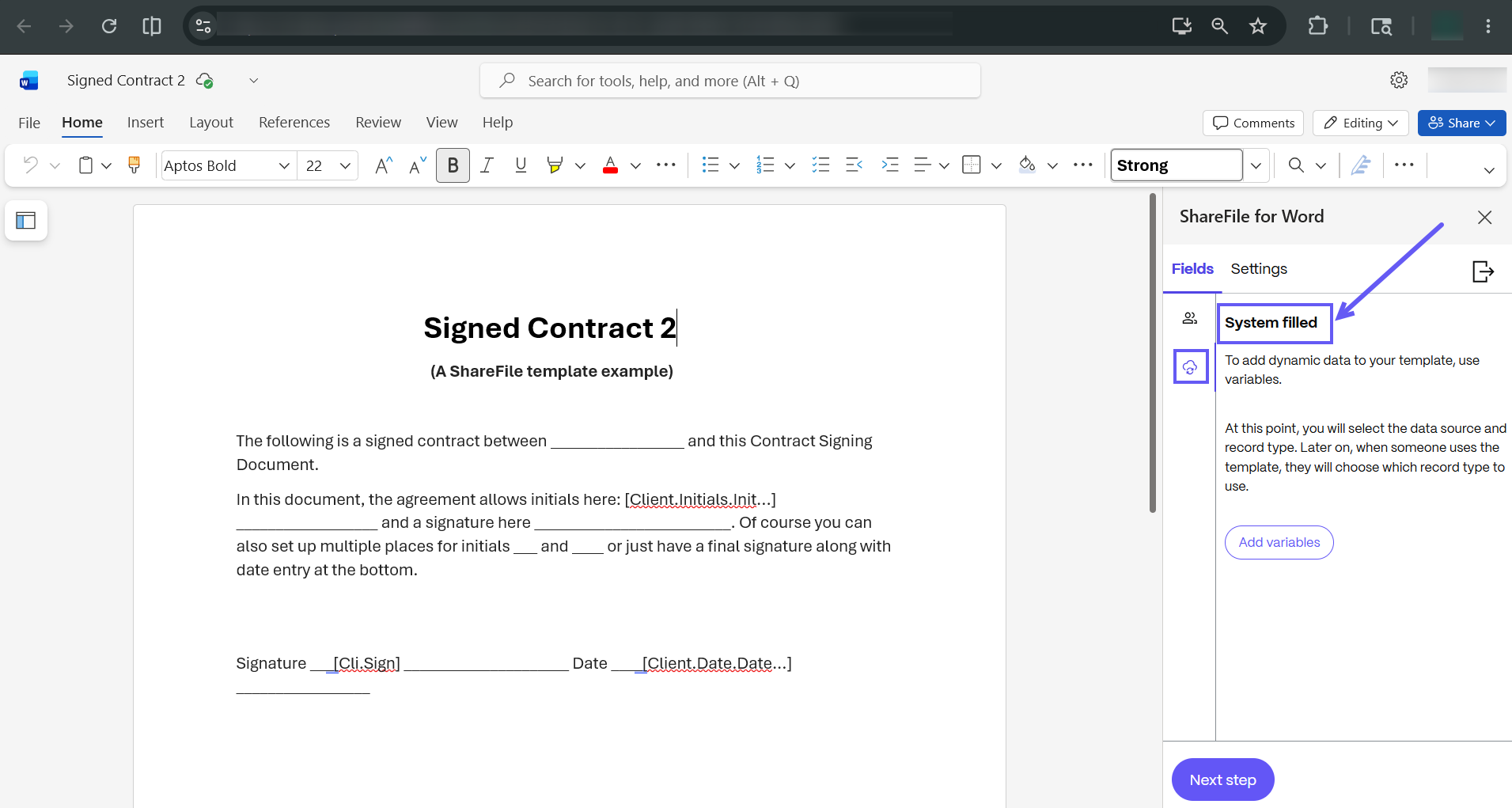Switch to the Layout tab
The width and height of the screenshot is (1512, 808).
211,123
